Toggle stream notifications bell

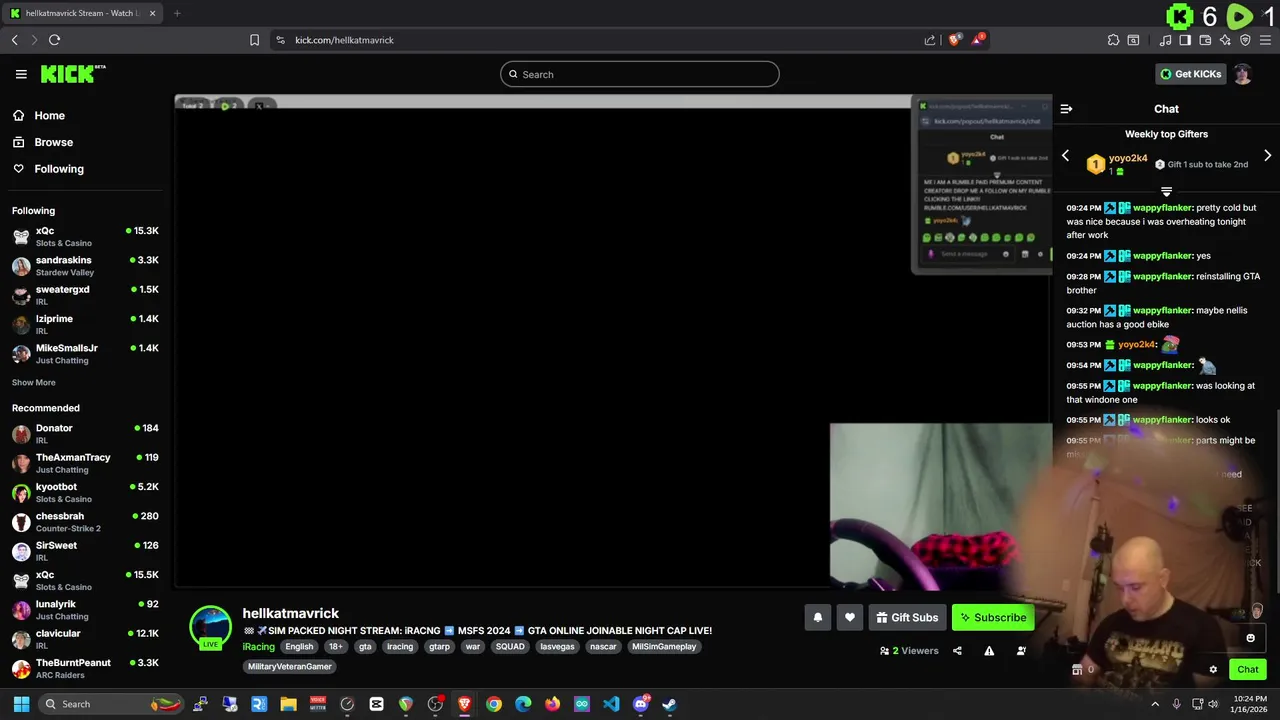pyautogui.click(x=817, y=618)
